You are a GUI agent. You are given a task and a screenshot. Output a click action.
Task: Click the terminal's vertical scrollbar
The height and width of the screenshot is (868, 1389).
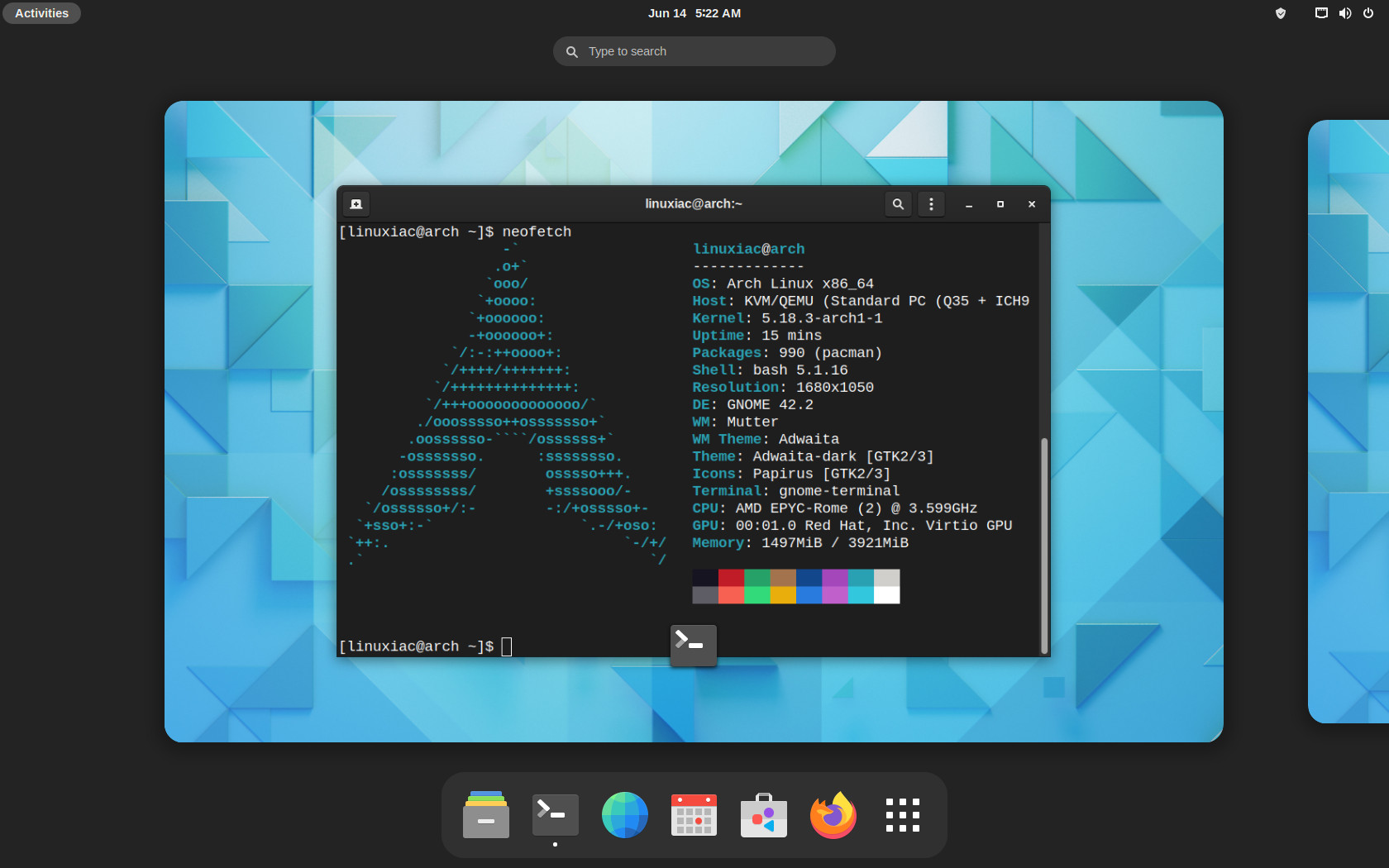tap(1044, 546)
